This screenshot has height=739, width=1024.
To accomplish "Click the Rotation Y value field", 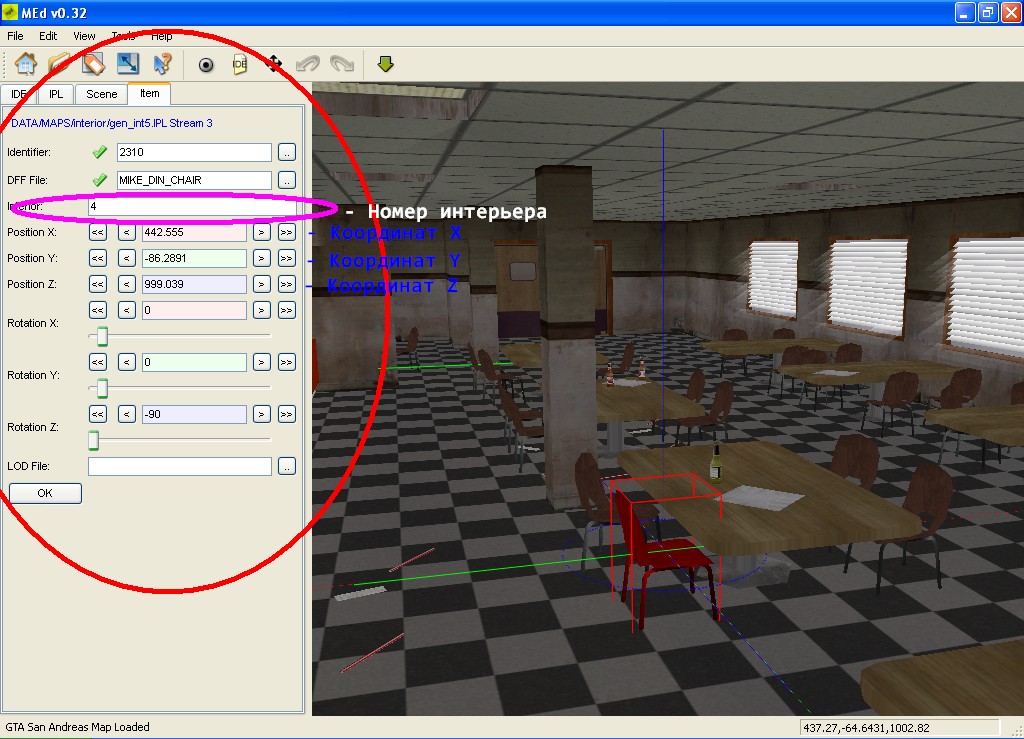I will pyautogui.click(x=194, y=362).
